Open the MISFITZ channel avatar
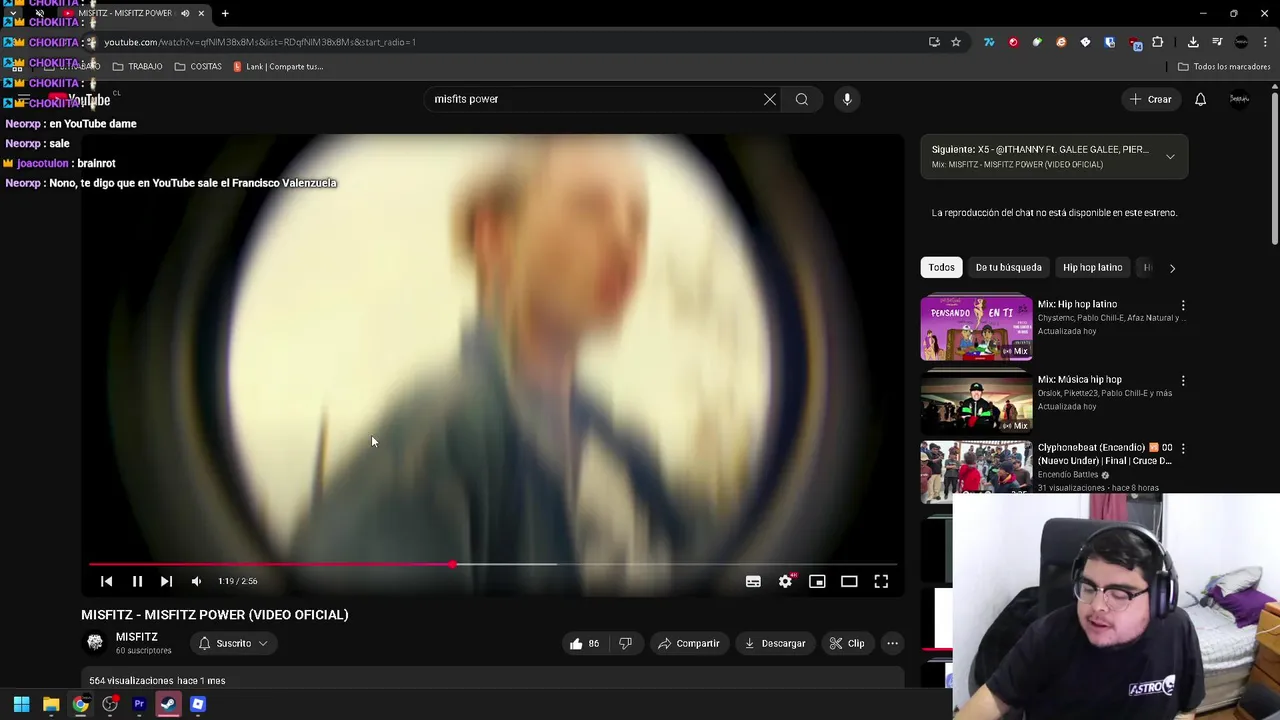Image resolution: width=1280 pixels, height=720 pixels. (x=95, y=643)
